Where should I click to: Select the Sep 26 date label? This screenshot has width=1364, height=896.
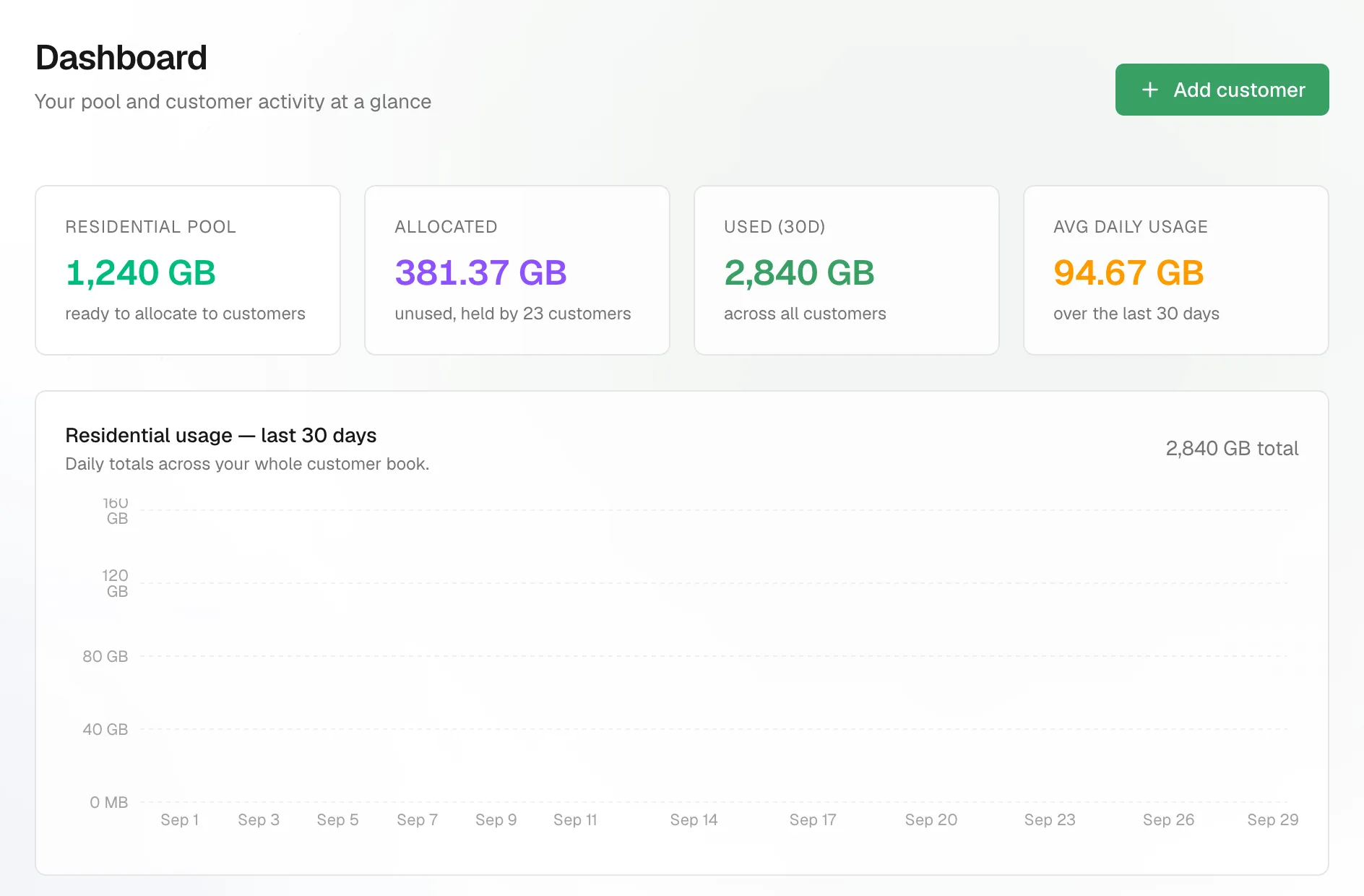pos(1168,819)
